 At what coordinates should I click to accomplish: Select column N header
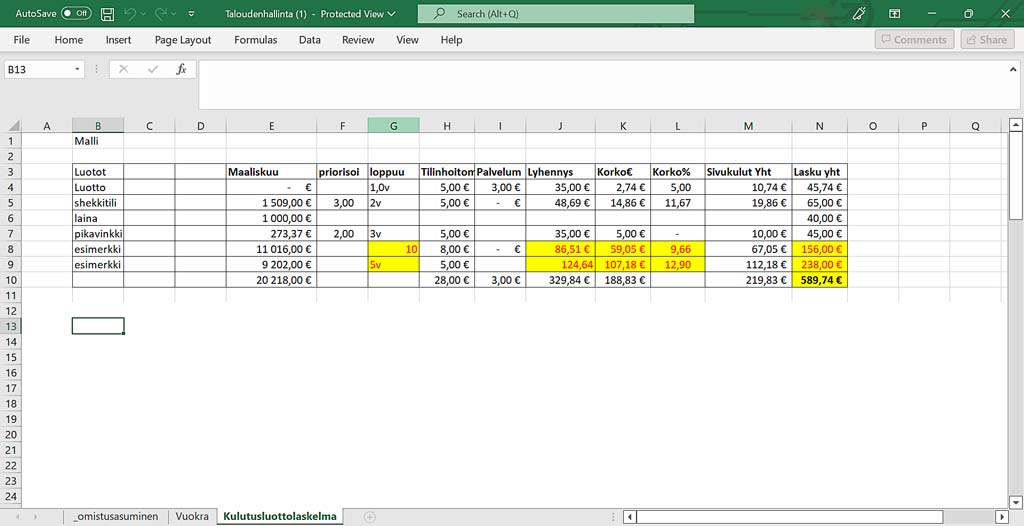(819, 127)
